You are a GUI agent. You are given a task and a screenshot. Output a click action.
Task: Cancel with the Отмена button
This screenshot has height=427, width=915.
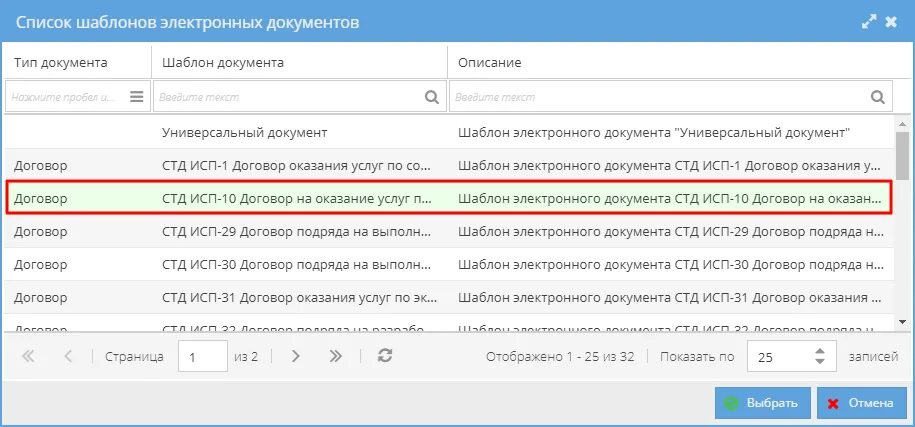861,403
